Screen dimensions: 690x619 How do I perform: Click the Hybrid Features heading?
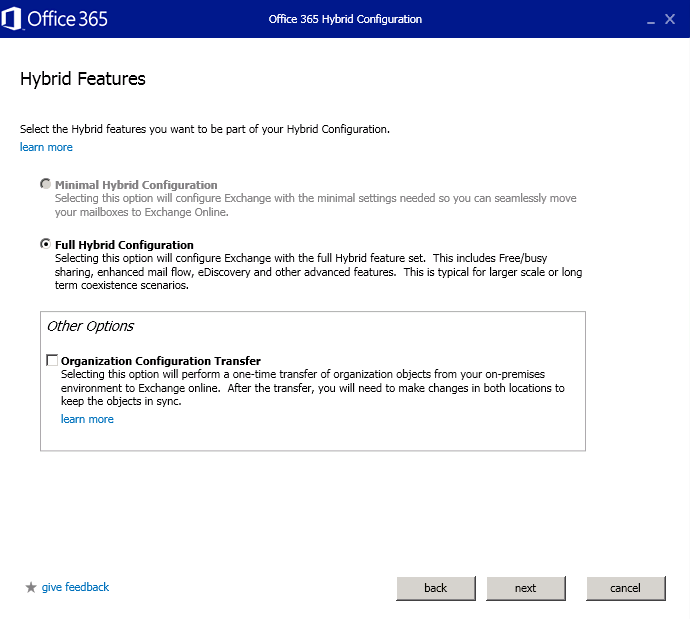tap(83, 79)
